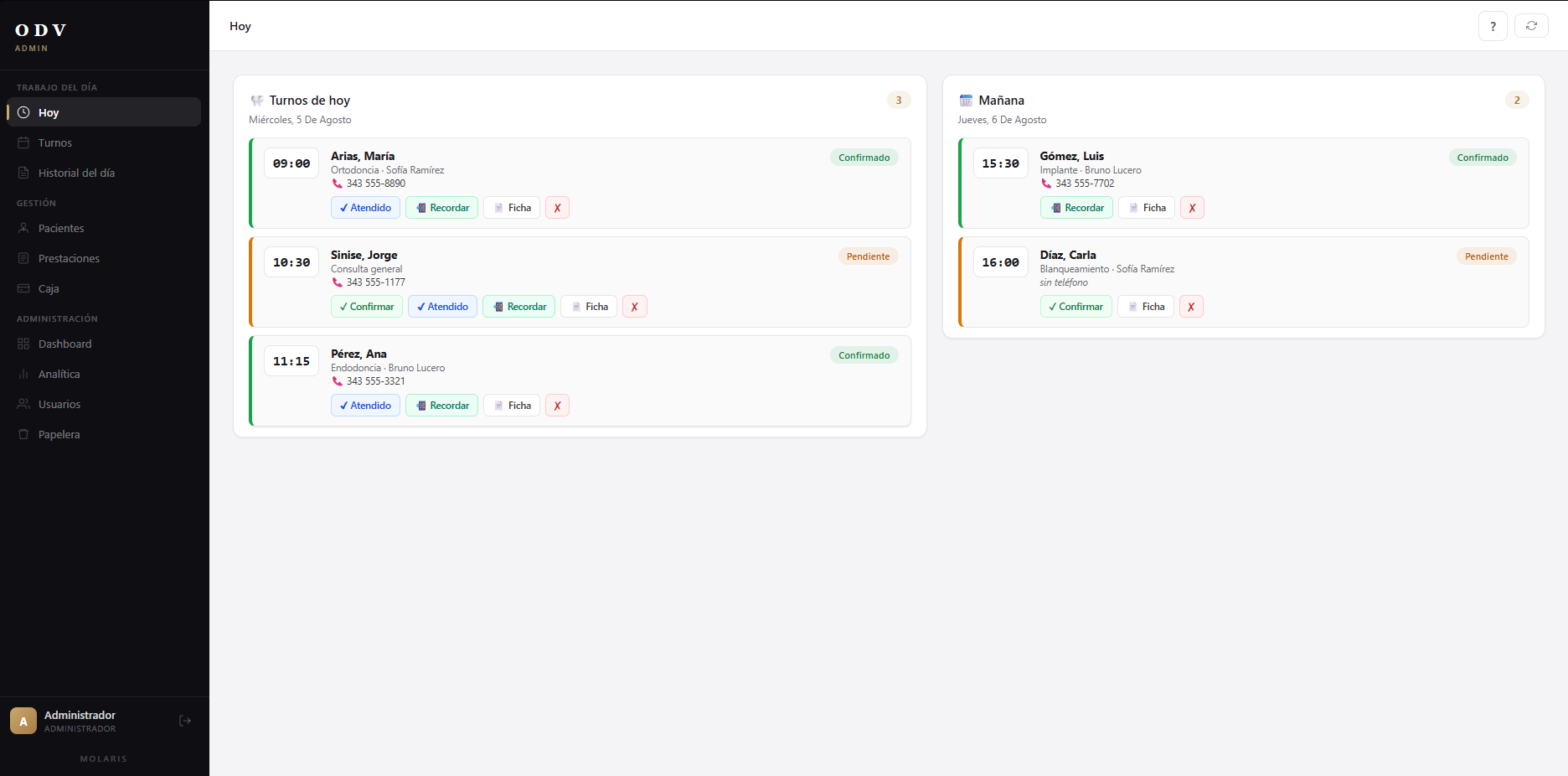Click the Pendiente badge on Díaz, Carla
Screen dimensions: 1568x776
(1487, 256)
